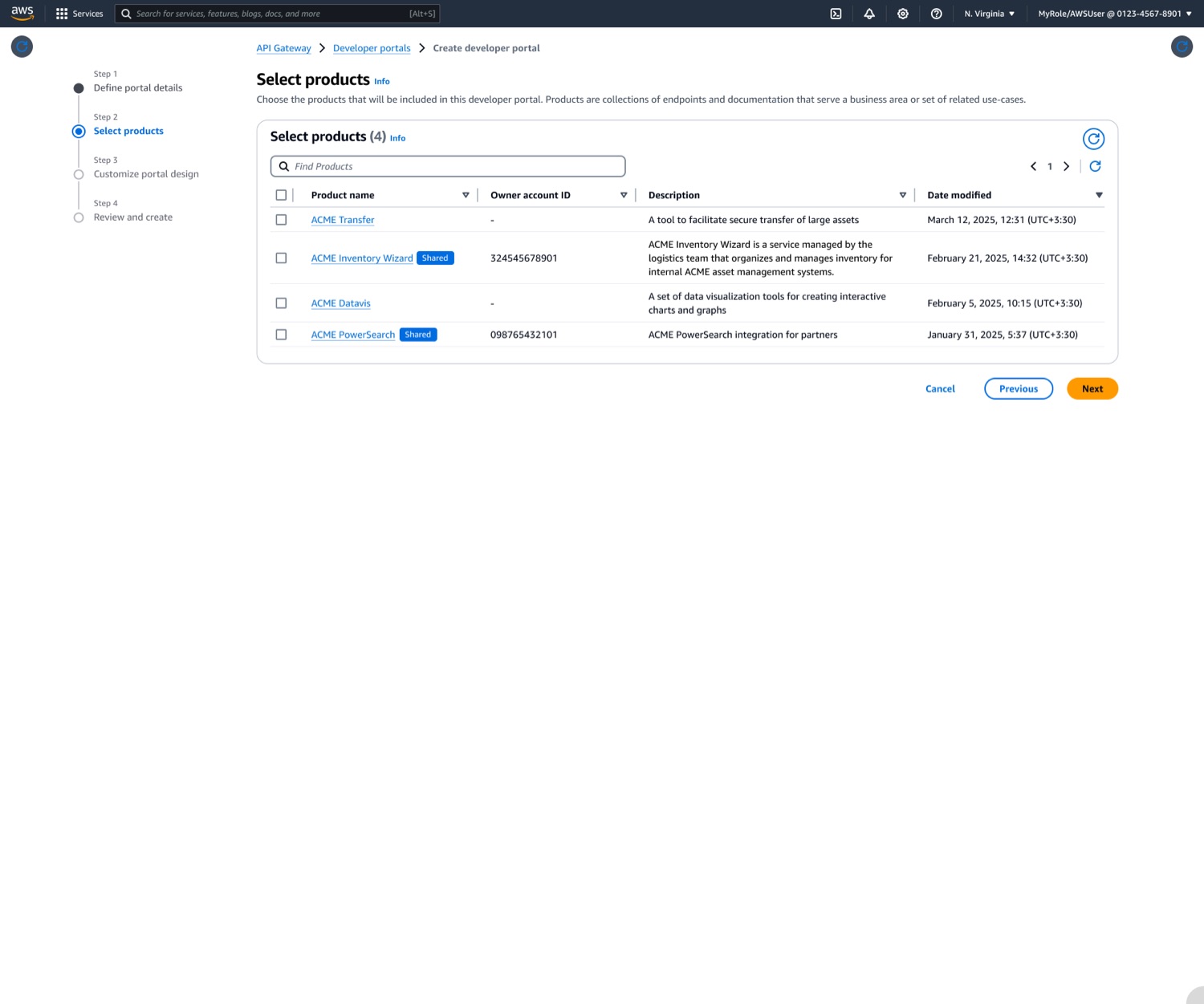Open API Gateway breadcrumb link
The height and width of the screenshot is (1004, 1204).
[283, 48]
